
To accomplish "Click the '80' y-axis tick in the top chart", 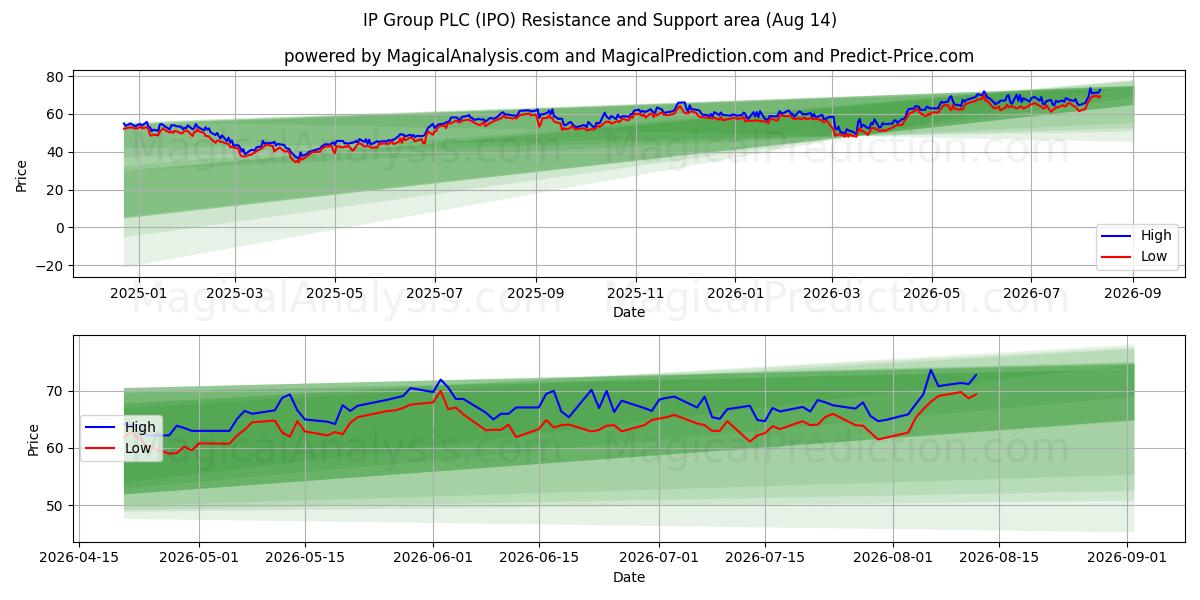I will point(56,77).
